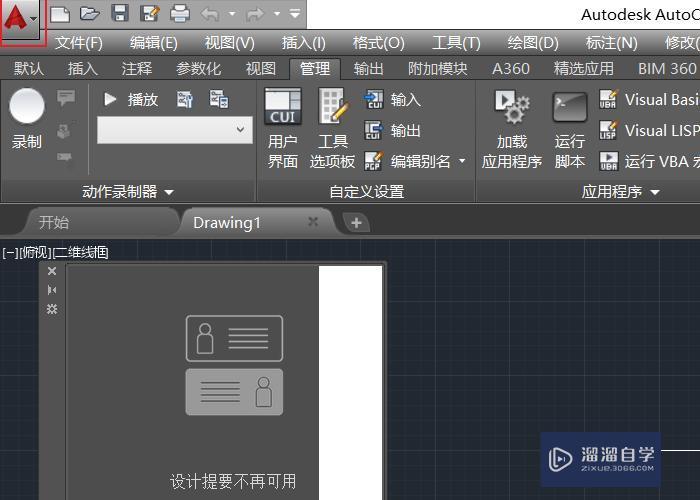
Task: Click the 输出 CUI export button
Action: point(392,130)
